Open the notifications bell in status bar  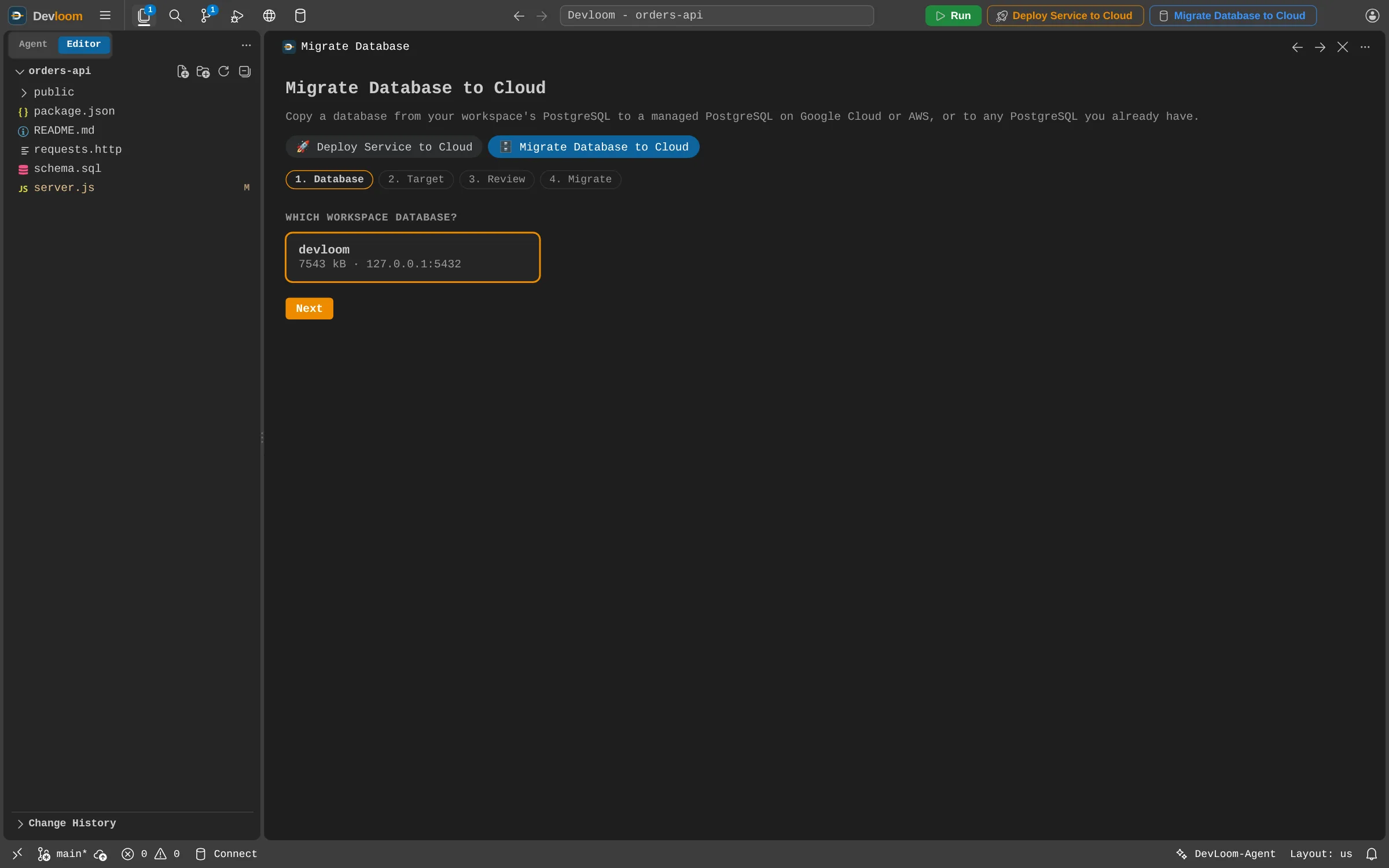(x=1371, y=854)
